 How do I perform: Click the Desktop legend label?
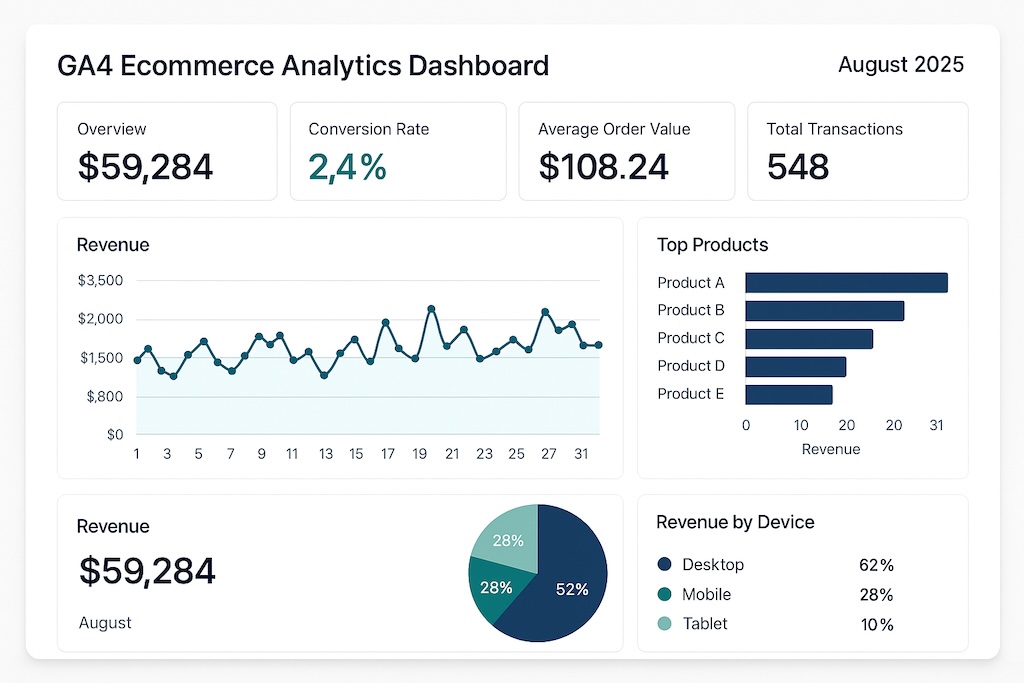pos(713,565)
